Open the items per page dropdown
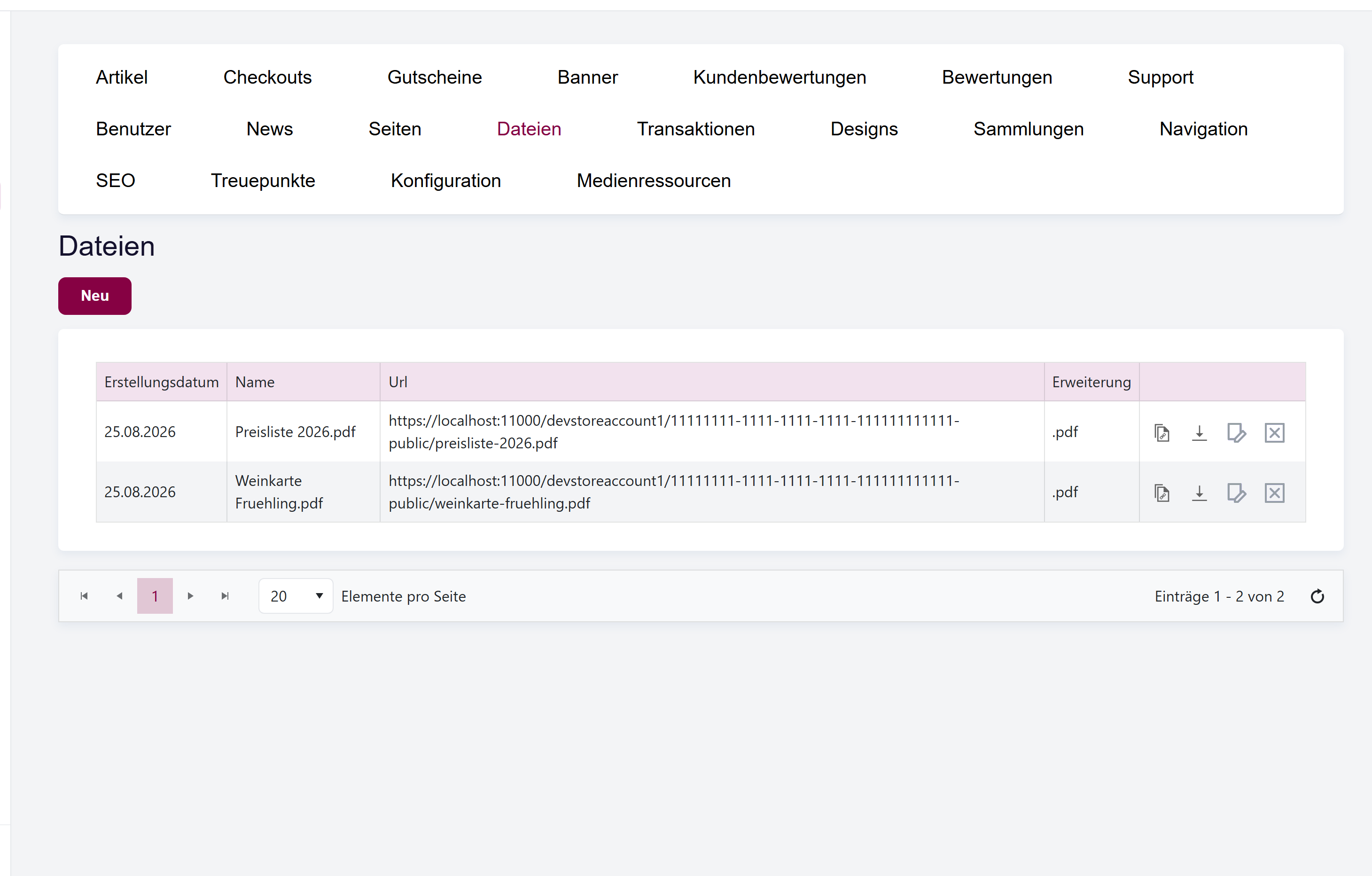1372x876 pixels. (x=296, y=595)
